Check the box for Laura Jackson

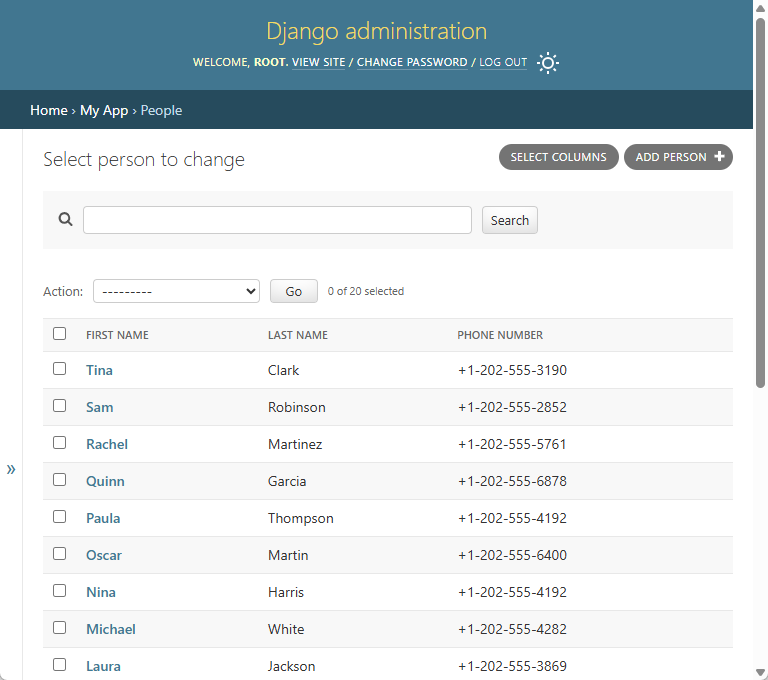59,664
